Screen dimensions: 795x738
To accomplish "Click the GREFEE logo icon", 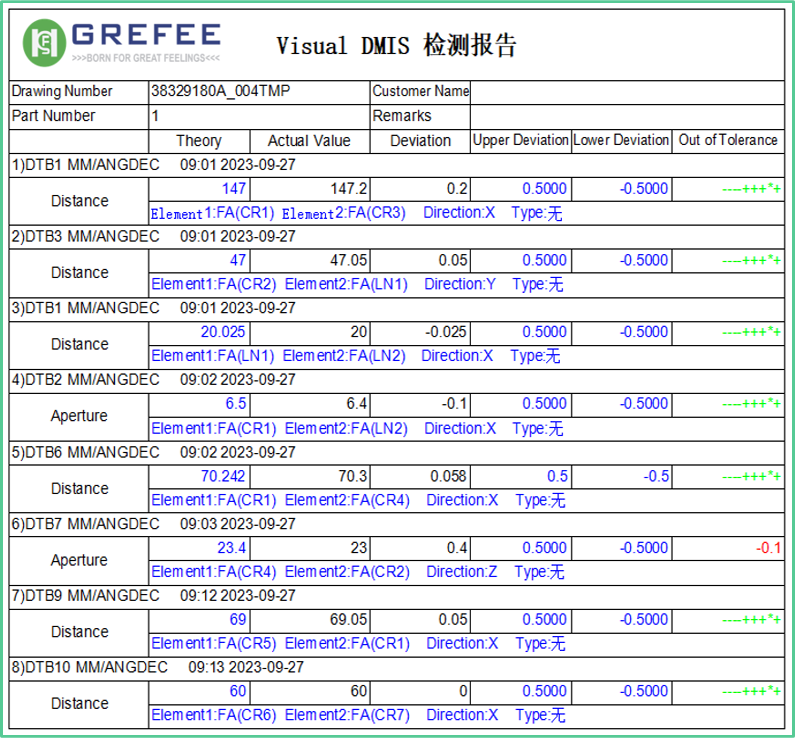I will pos(44,41).
